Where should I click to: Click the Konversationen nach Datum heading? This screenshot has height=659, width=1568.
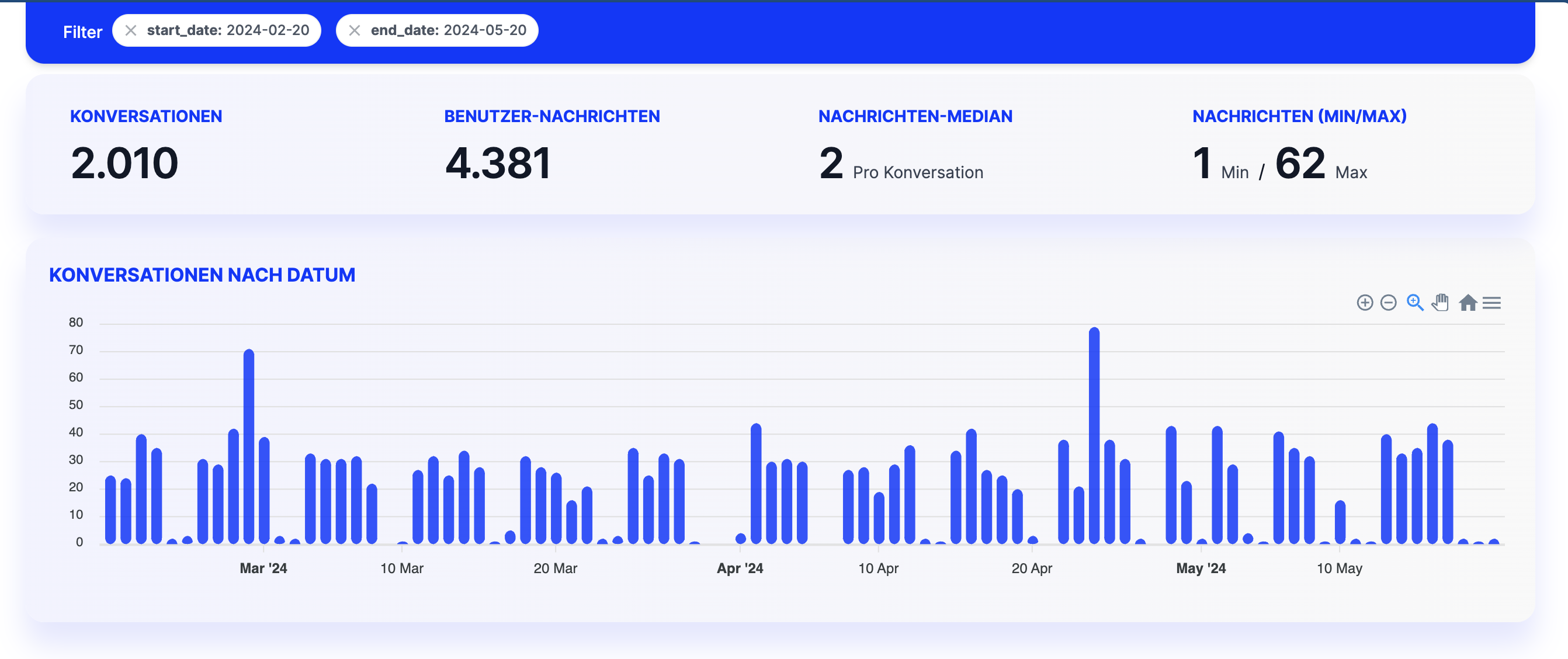click(202, 275)
